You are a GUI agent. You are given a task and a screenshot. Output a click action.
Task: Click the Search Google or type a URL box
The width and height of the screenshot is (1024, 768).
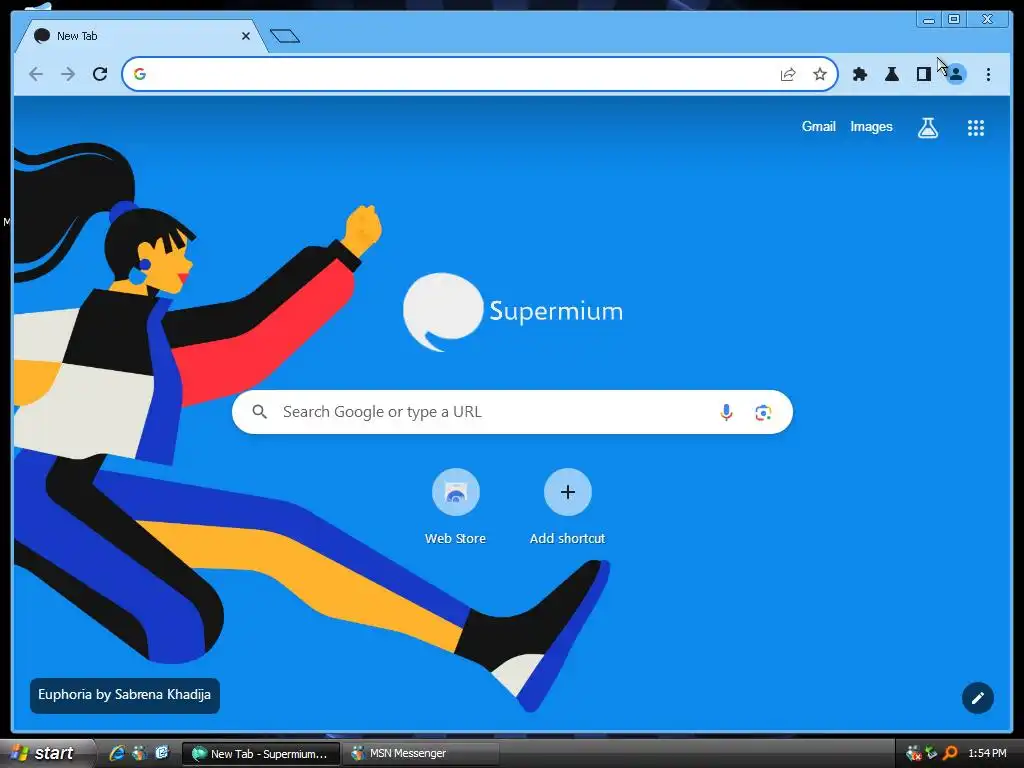[512, 412]
